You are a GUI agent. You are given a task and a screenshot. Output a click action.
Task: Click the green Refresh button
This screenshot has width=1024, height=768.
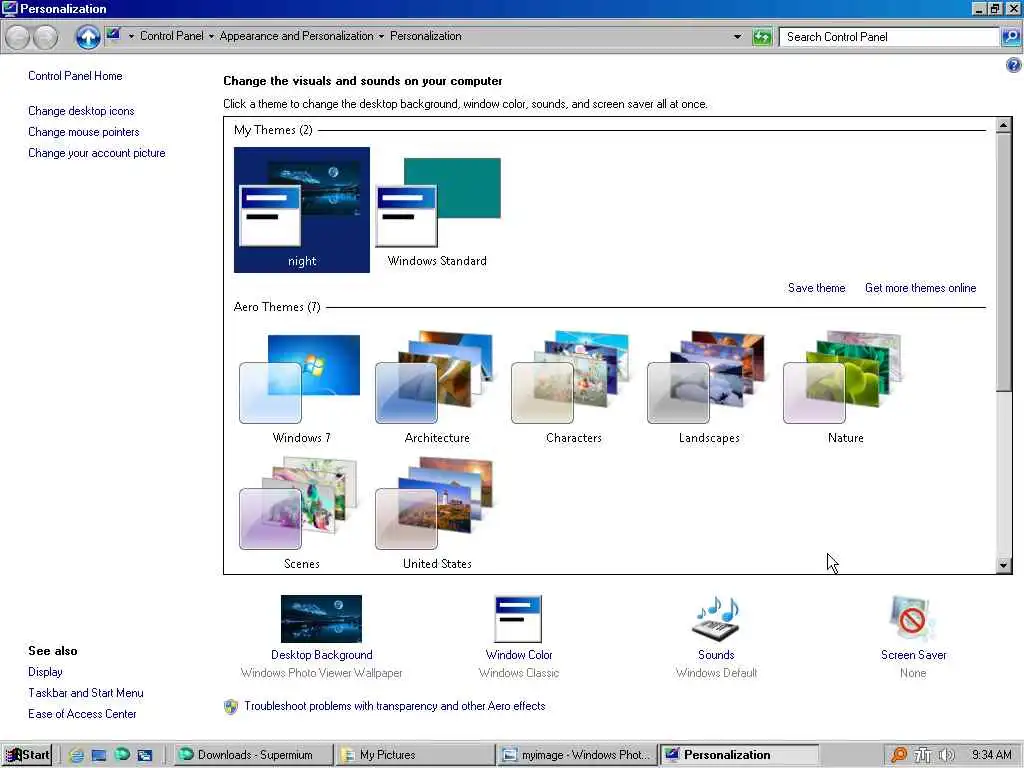762,37
